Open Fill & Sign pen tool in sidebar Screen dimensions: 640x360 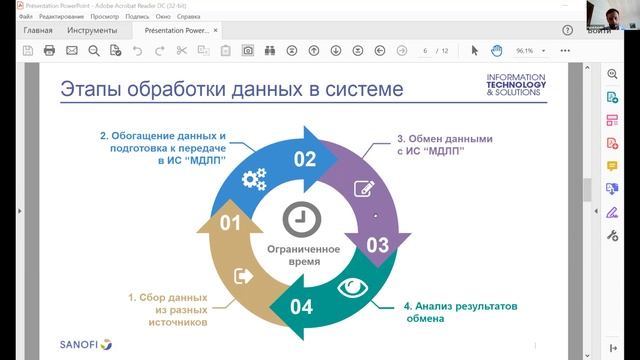[x=612, y=212]
